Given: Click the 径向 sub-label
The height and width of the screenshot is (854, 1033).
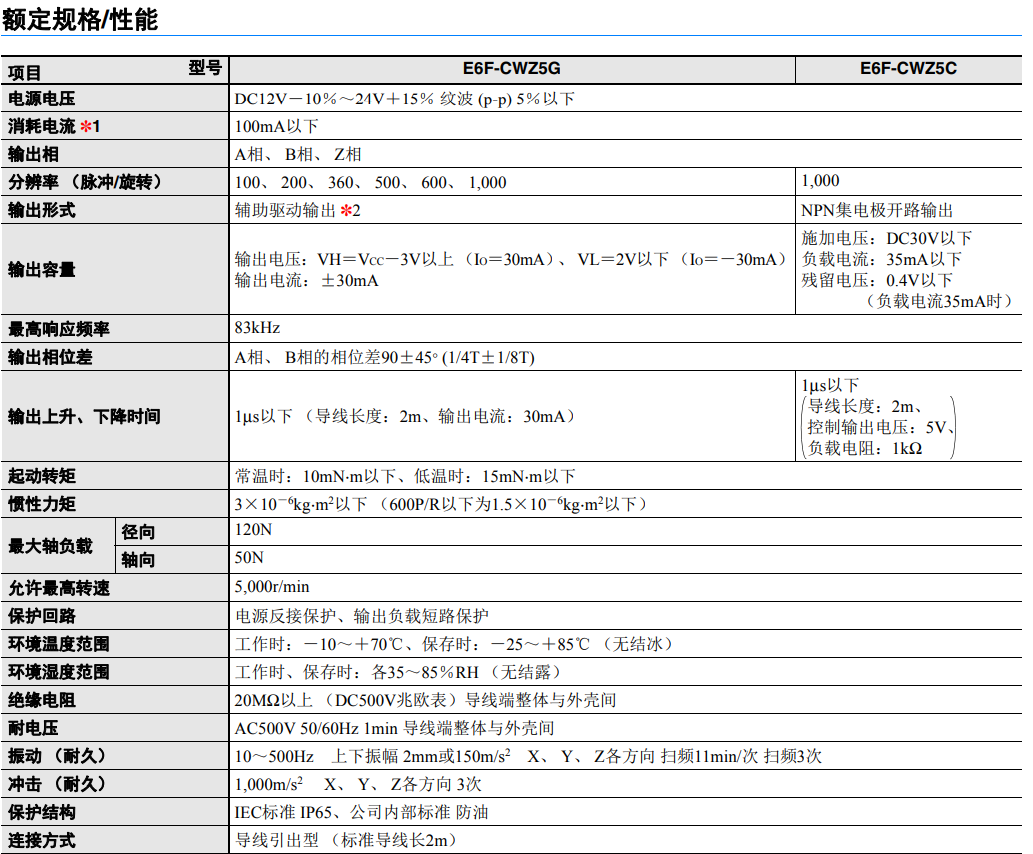Looking at the screenshot, I should tap(138, 532).
